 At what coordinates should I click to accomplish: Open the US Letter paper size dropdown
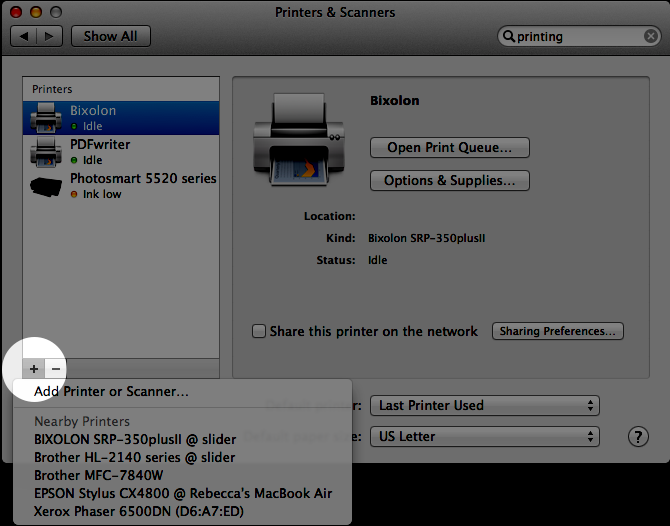pos(485,436)
